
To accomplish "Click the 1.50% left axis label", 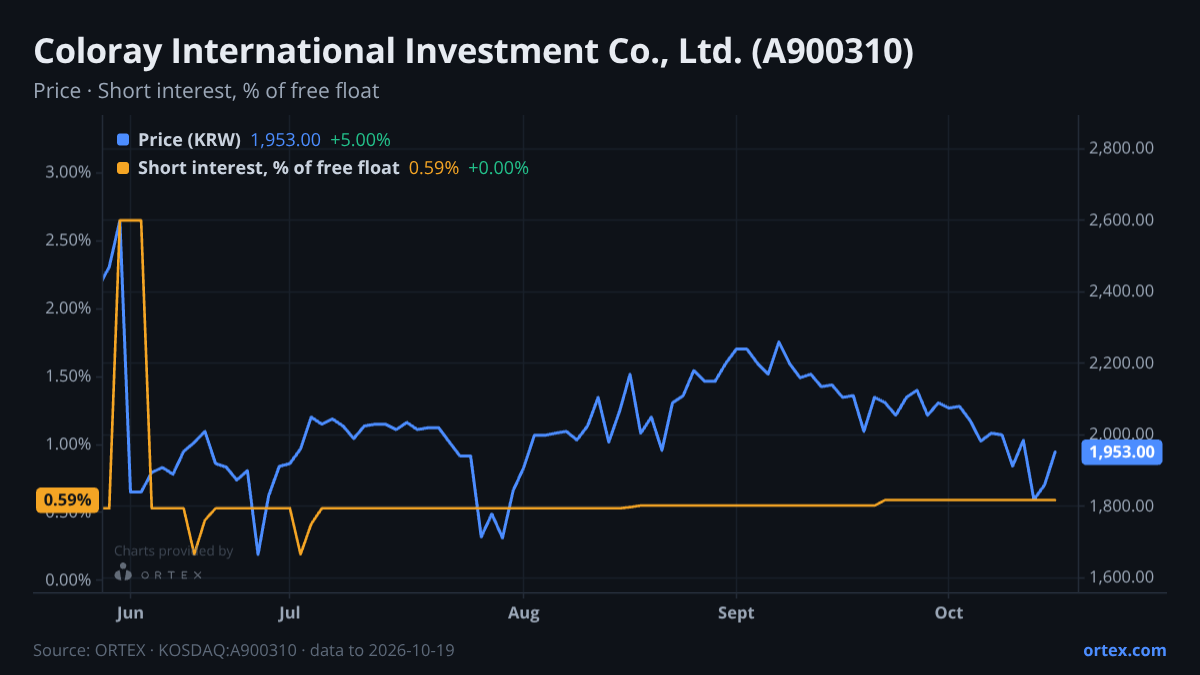I will click(x=68, y=376).
